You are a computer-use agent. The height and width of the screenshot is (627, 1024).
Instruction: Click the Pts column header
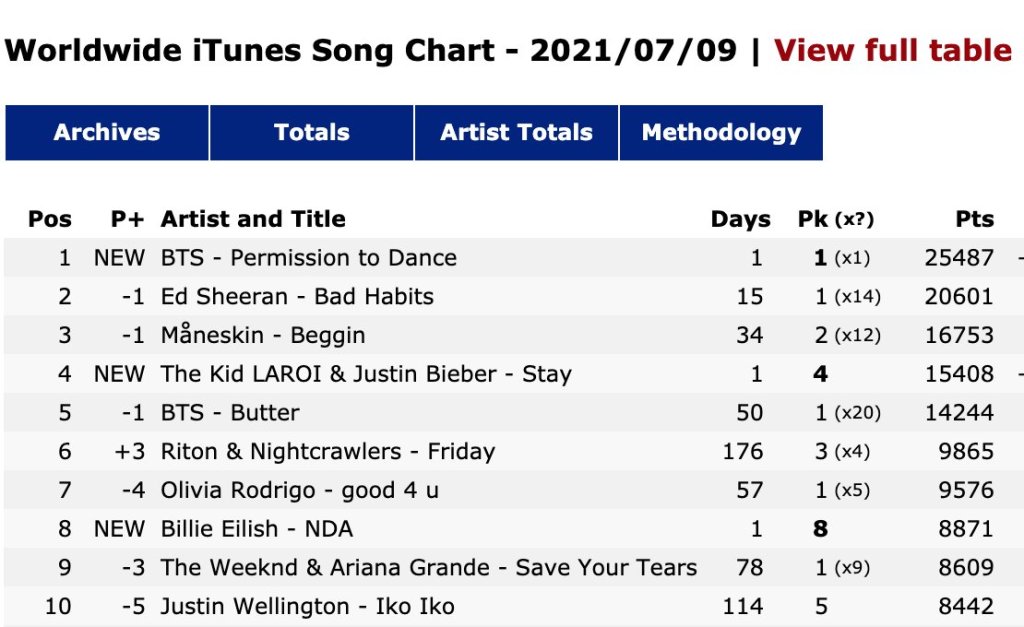point(974,219)
